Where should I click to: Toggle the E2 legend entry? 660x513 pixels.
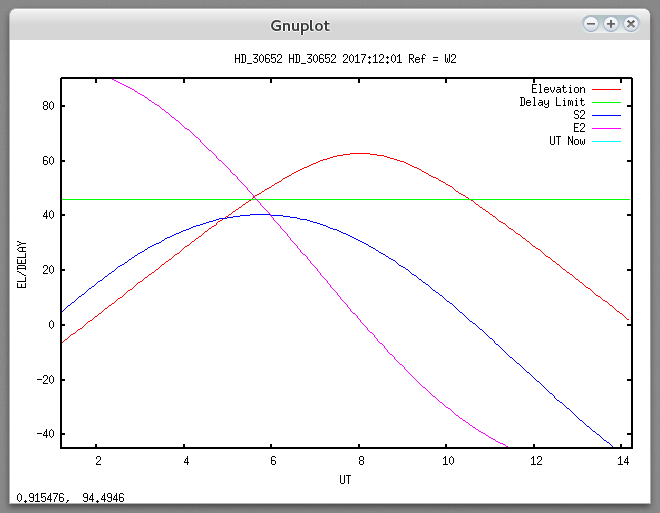coord(579,128)
